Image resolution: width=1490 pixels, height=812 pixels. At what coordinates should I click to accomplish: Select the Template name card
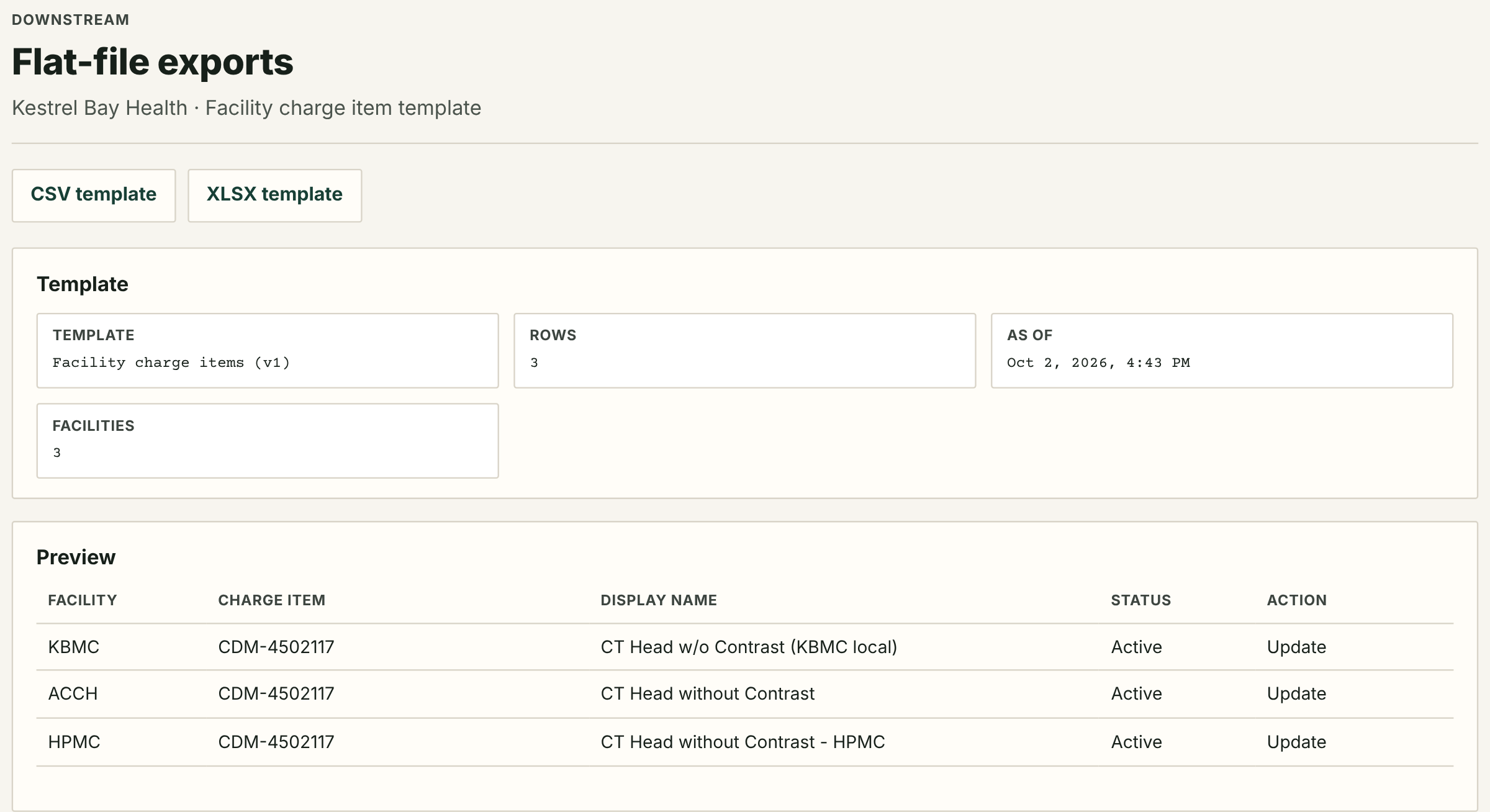tap(268, 351)
